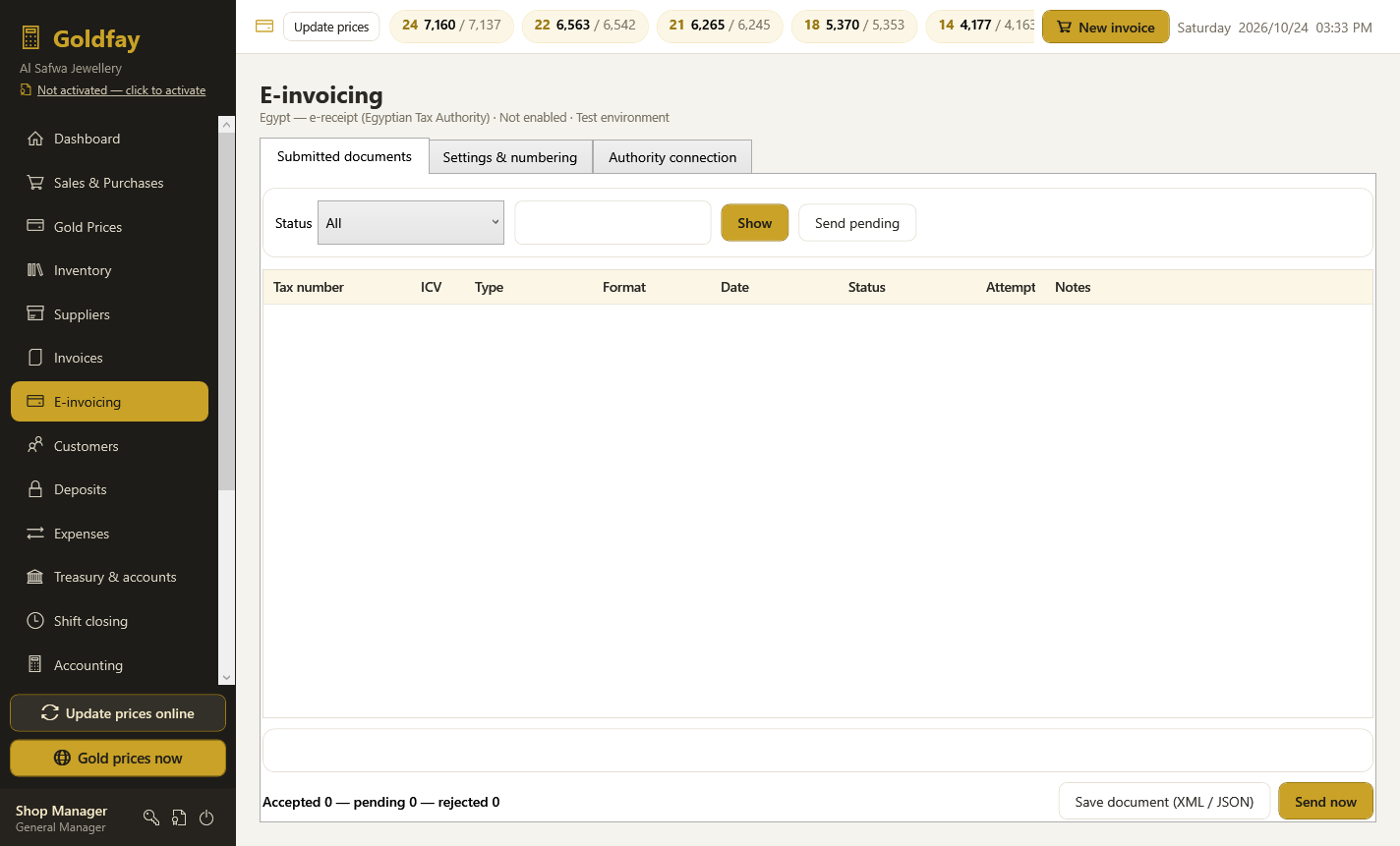Click the Send now button
The image size is (1400, 846).
pos(1325,802)
